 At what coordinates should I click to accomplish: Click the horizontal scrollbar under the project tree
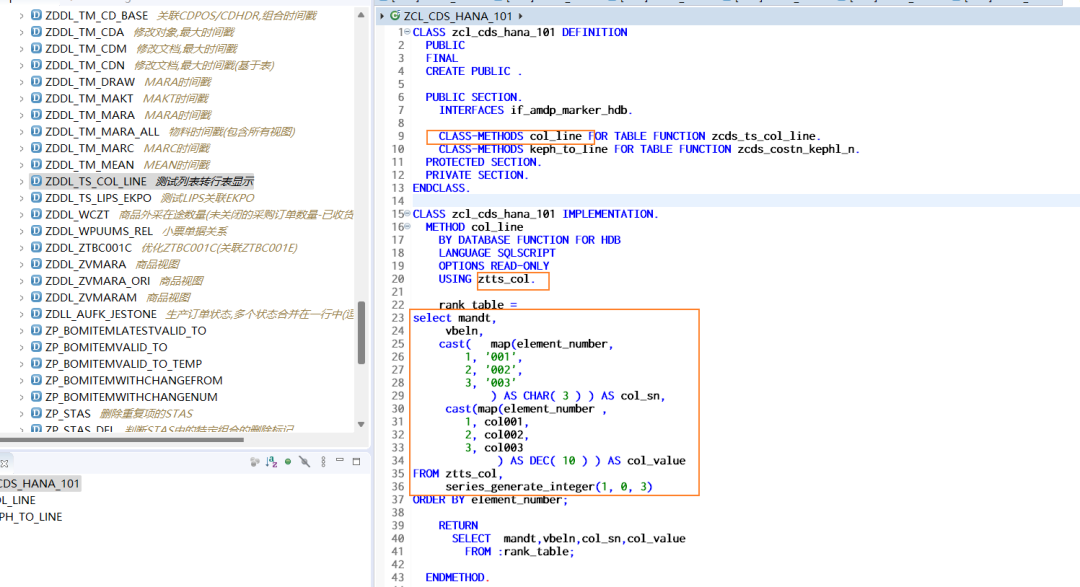122,439
